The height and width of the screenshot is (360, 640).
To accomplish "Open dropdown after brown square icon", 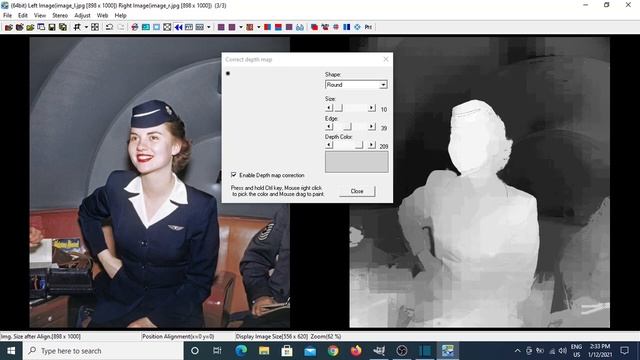I will (x=258, y=27).
